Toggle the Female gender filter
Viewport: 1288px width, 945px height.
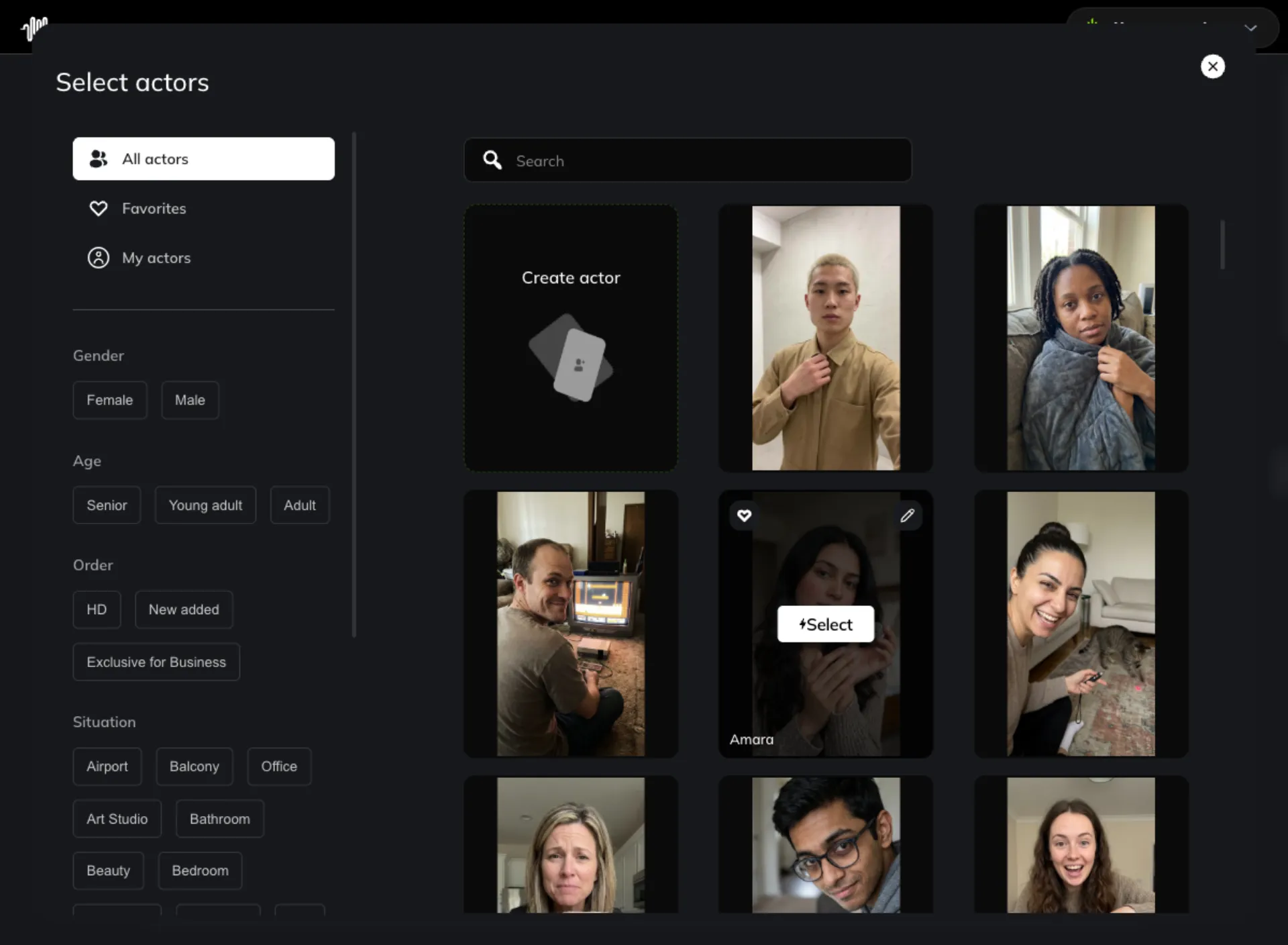tap(110, 400)
